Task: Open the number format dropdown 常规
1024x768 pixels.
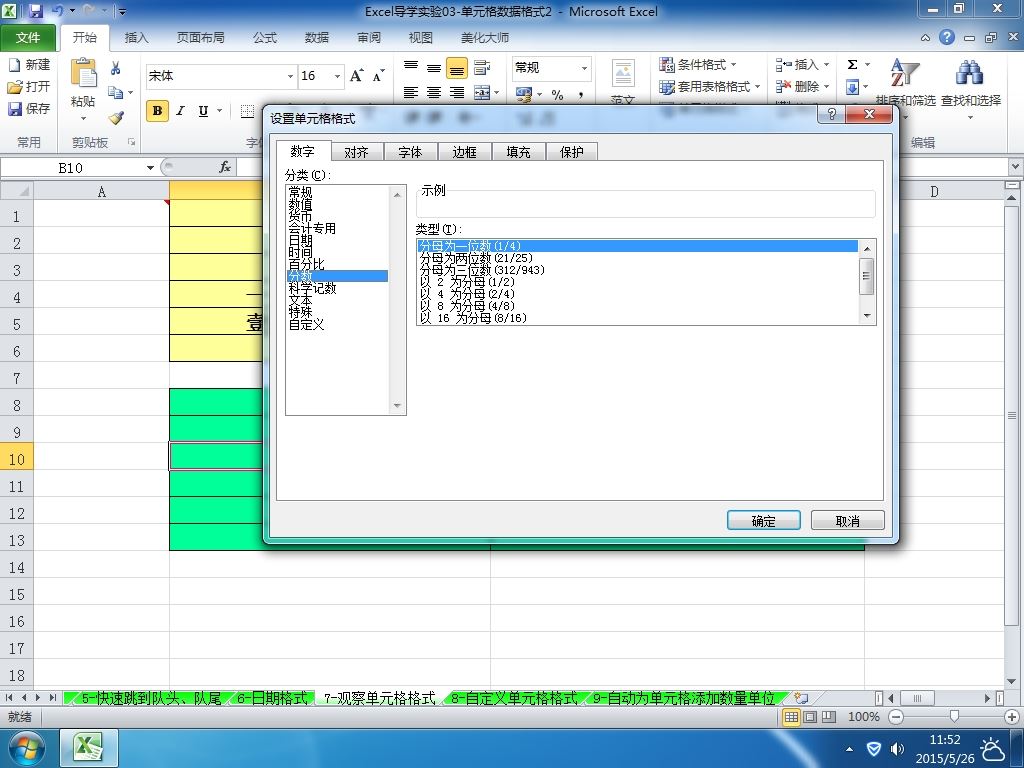Action: pyautogui.click(x=584, y=68)
